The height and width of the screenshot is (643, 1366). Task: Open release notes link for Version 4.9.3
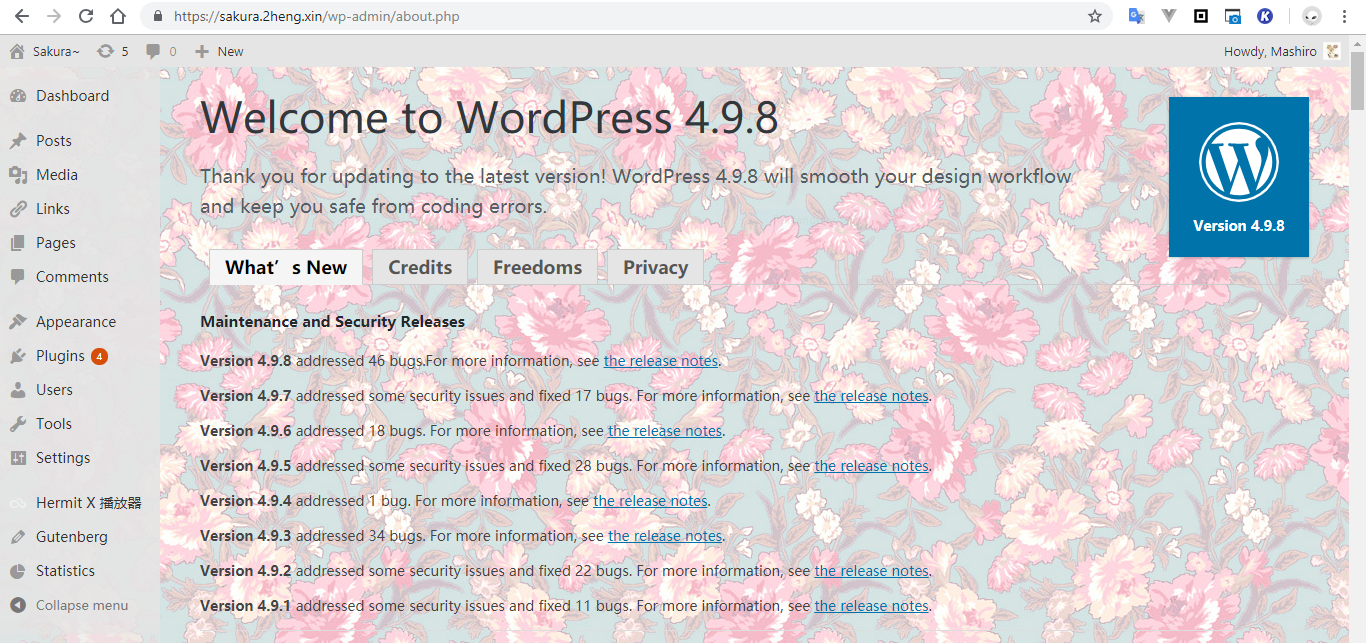click(x=664, y=536)
